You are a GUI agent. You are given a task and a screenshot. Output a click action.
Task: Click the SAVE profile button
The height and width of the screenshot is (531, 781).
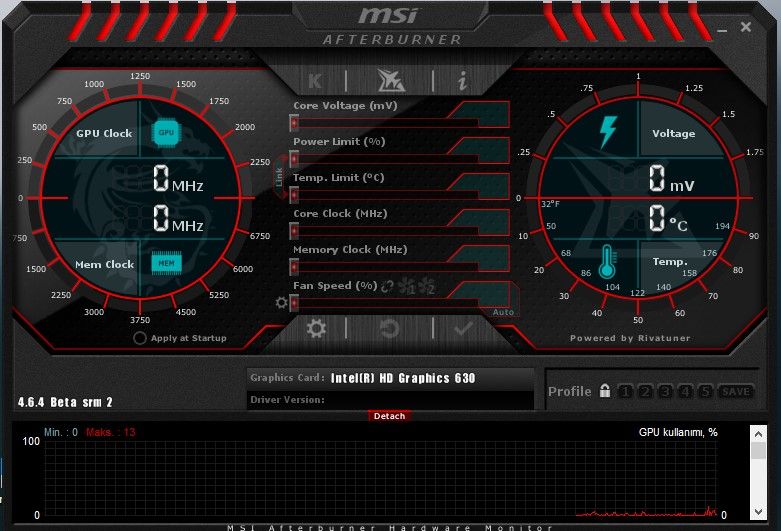click(x=736, y=392)
